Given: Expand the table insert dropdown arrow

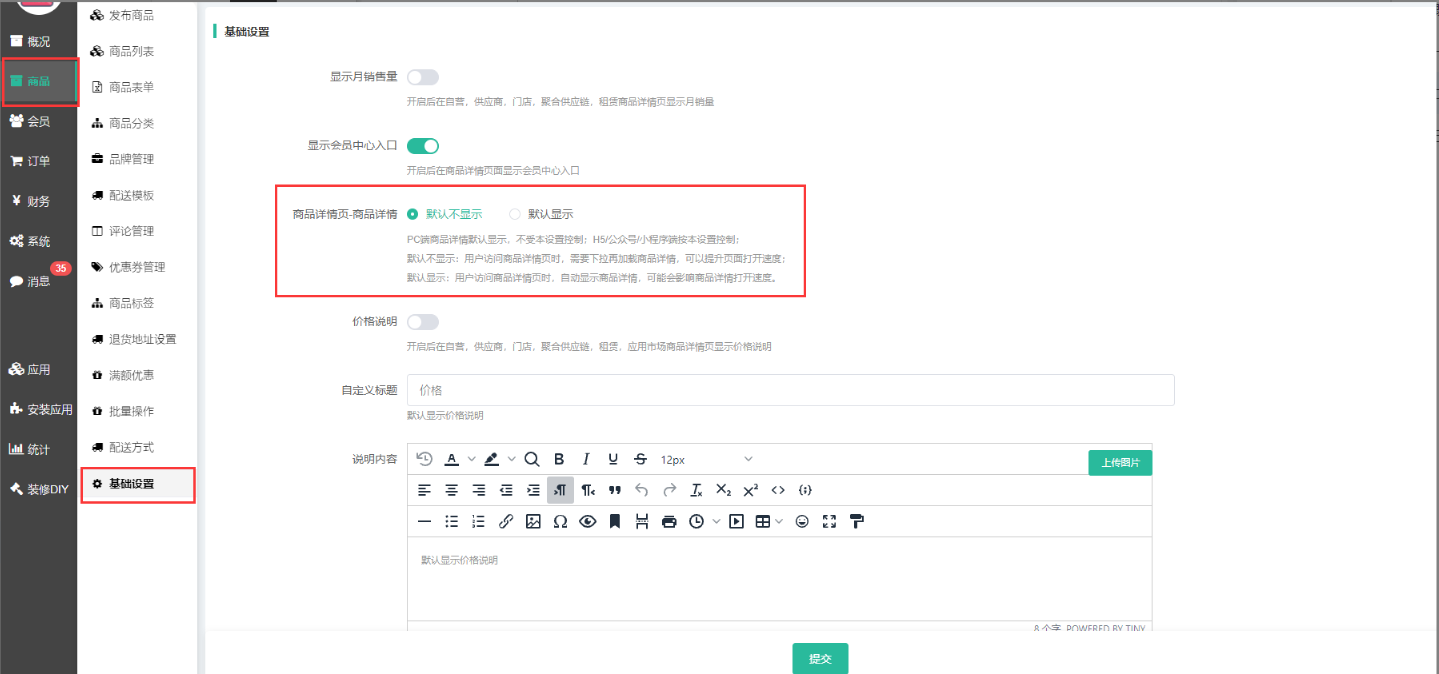Looking at the screenshot, I should (x=779, y=521).
